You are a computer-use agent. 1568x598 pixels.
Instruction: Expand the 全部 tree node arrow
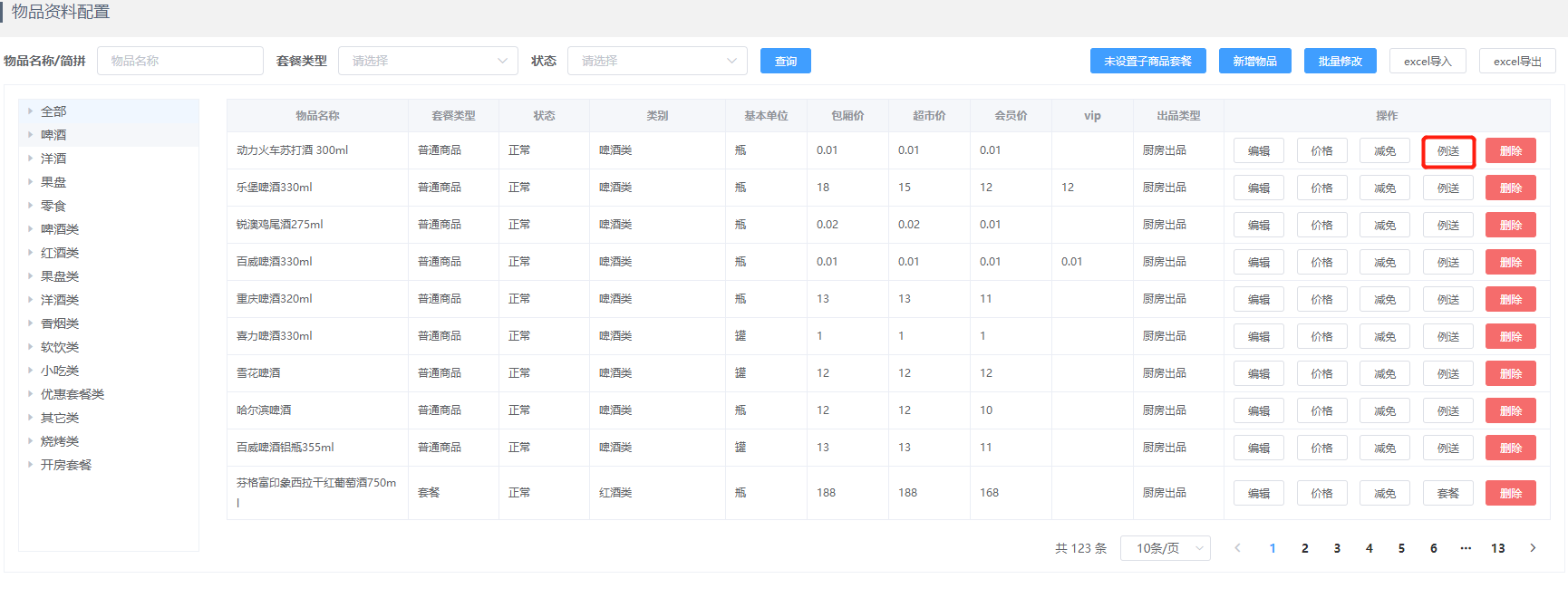(30, 111)
